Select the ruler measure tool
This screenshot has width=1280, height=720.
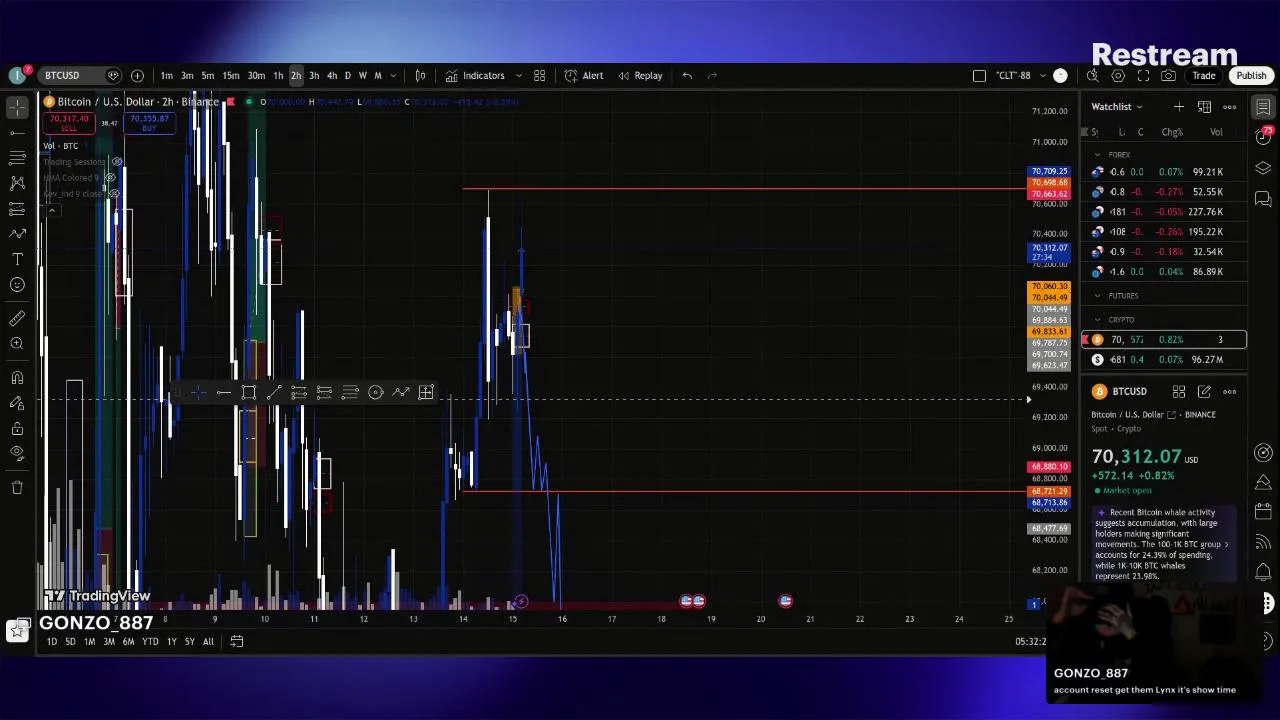(17, 318)
